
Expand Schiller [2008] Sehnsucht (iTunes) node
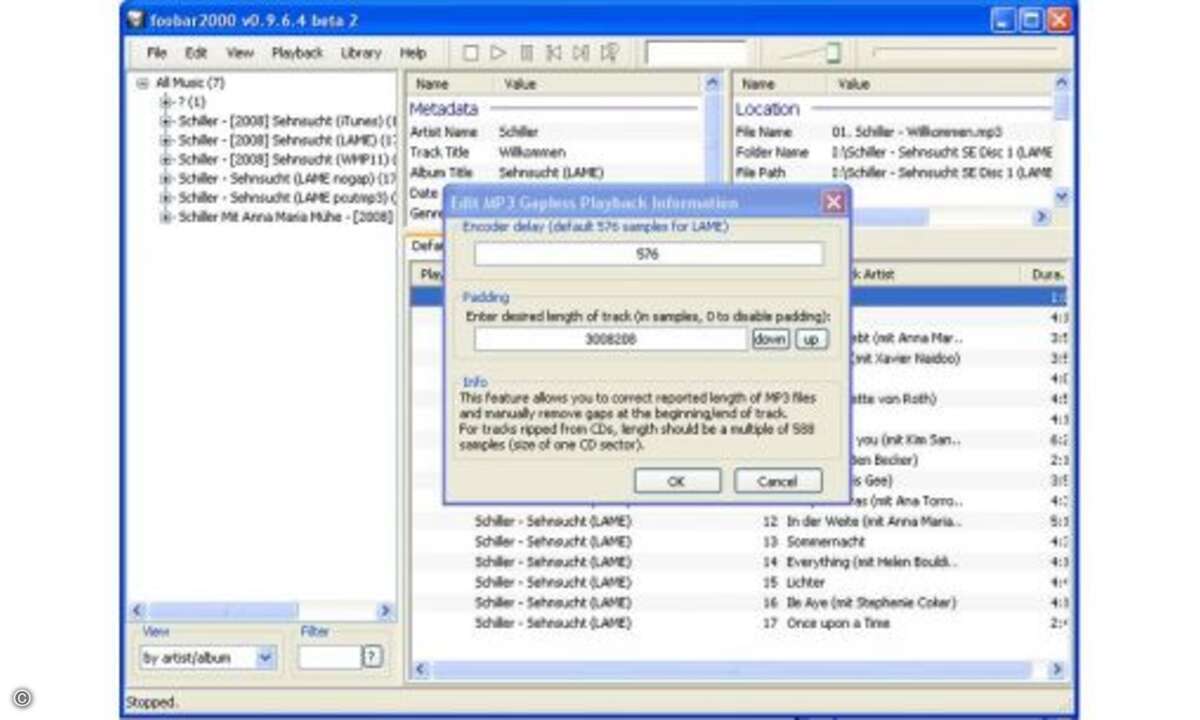(165, 121)
